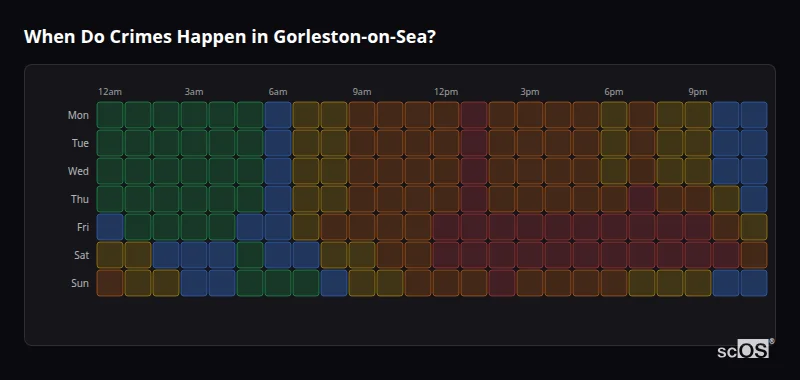Select the Wednesday 10pm blue heatmap cell
Image resolution: width=800 pixels, height=380 pixels.
(726, 171)
